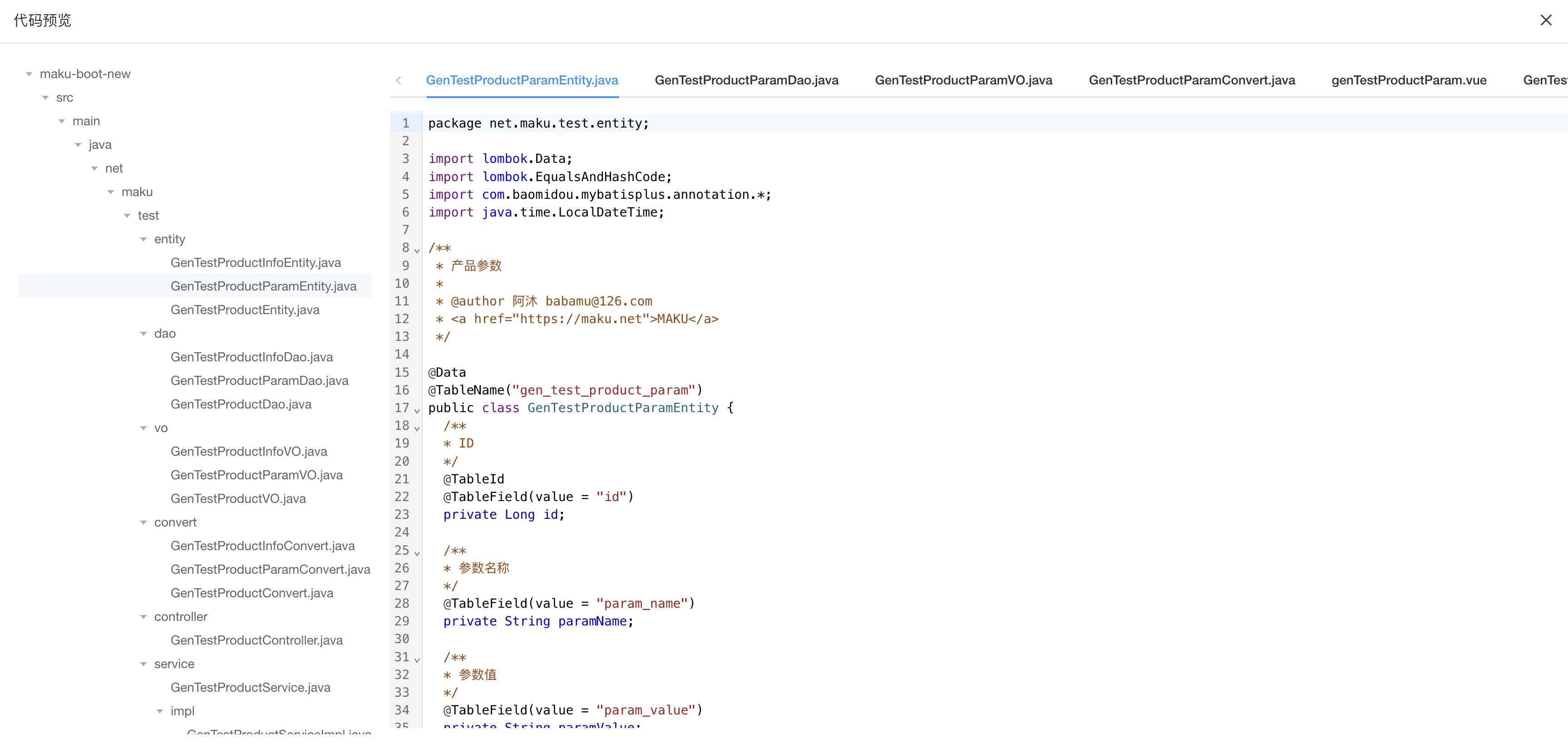The width and height of the screenshot is (1568, 748).
Task: Collapse the vo folder node
Action: [143, 428]
